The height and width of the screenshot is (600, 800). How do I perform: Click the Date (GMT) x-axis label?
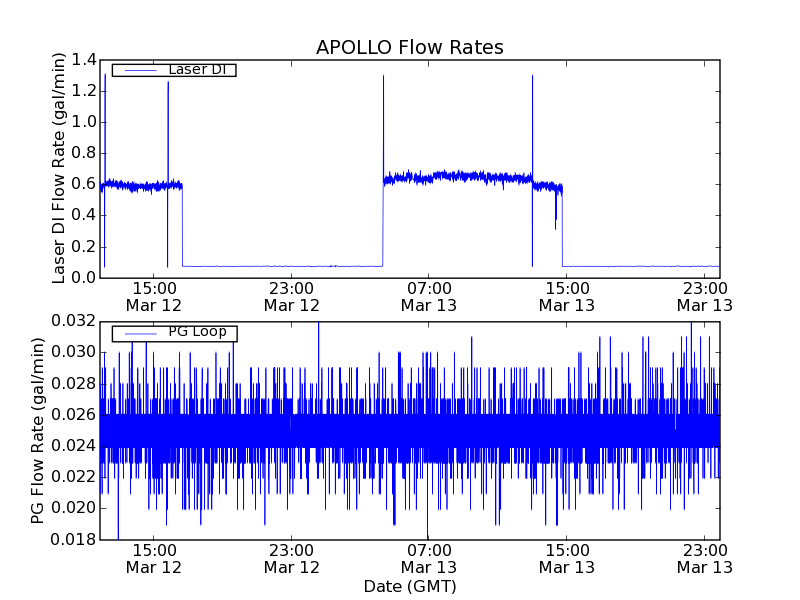(409, 586)
